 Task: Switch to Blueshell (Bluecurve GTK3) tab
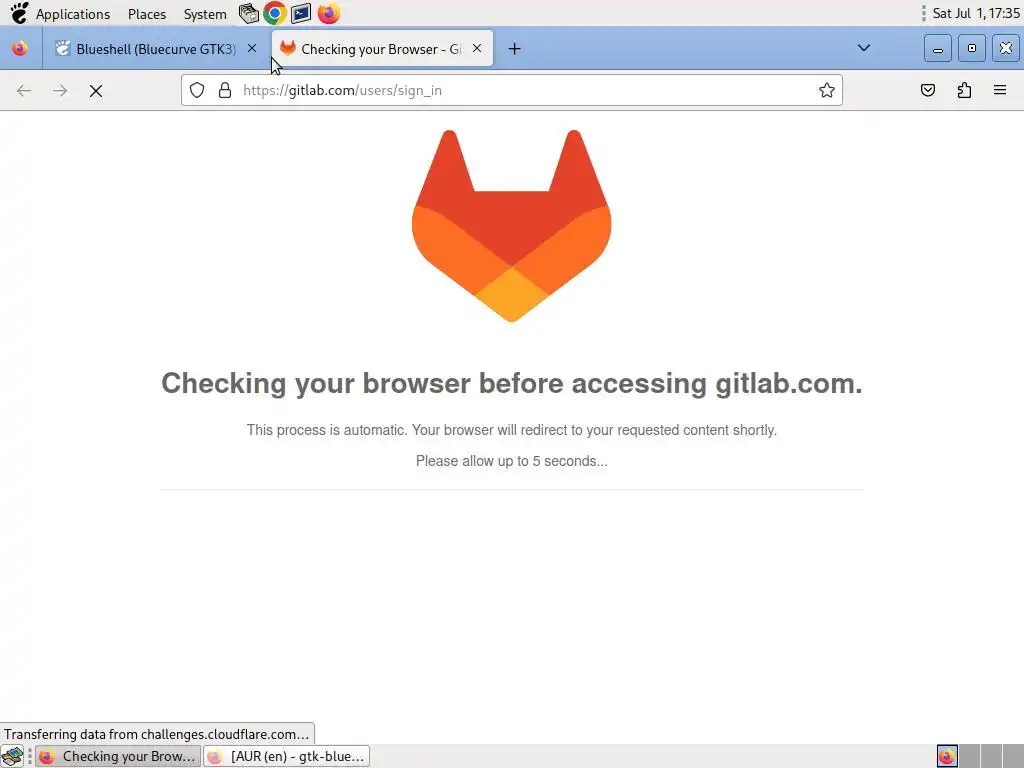[x=156, y=48]
